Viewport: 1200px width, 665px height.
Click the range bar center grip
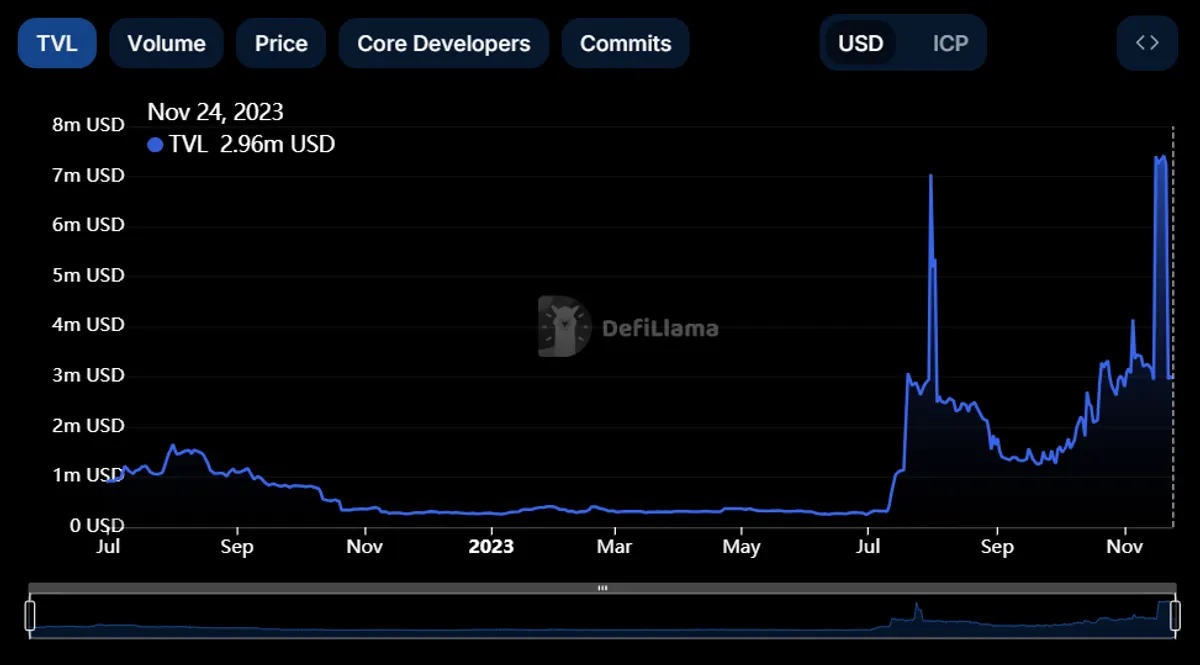pyautogui.click(x=602, y=588)
